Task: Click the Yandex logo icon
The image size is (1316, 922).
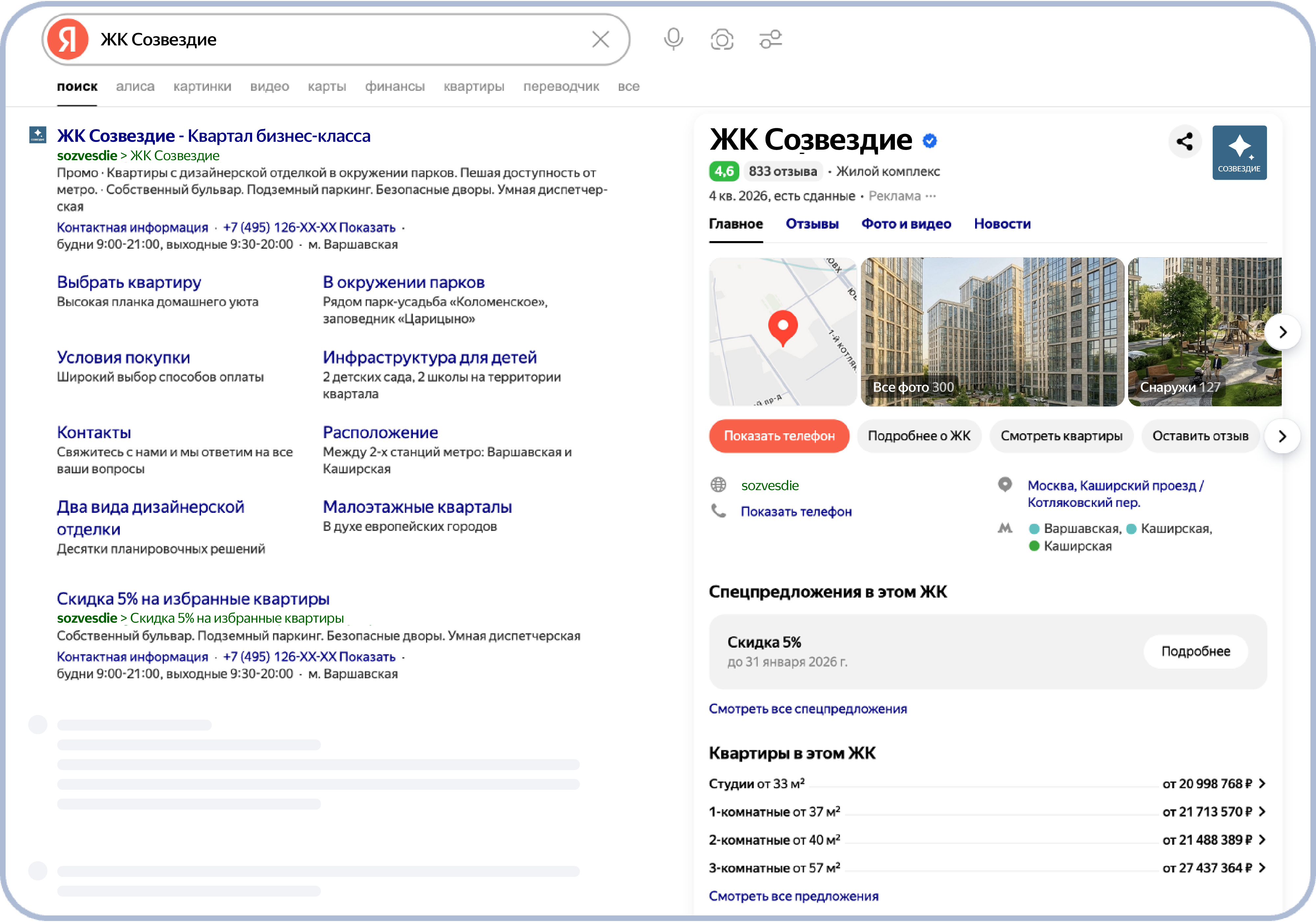Action: (68, 39)
